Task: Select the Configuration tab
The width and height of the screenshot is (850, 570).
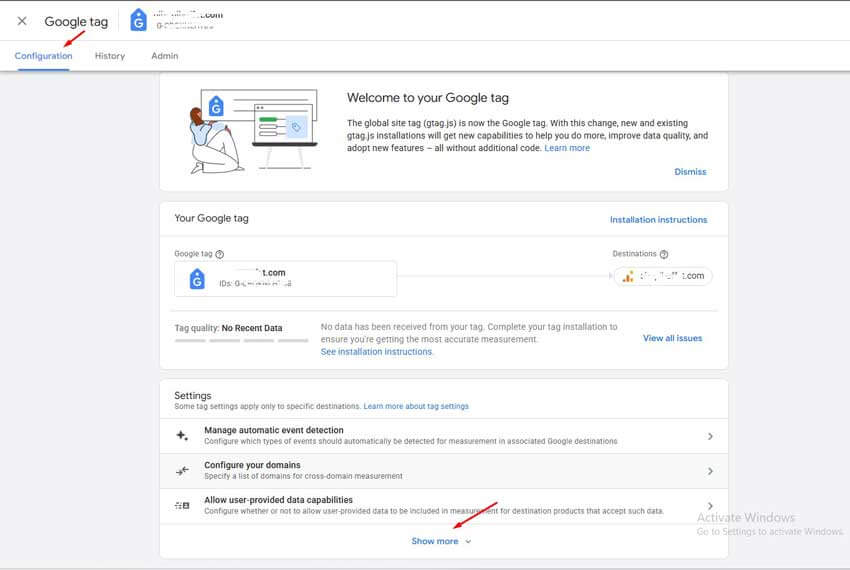Action: click(x=43, y=56)
